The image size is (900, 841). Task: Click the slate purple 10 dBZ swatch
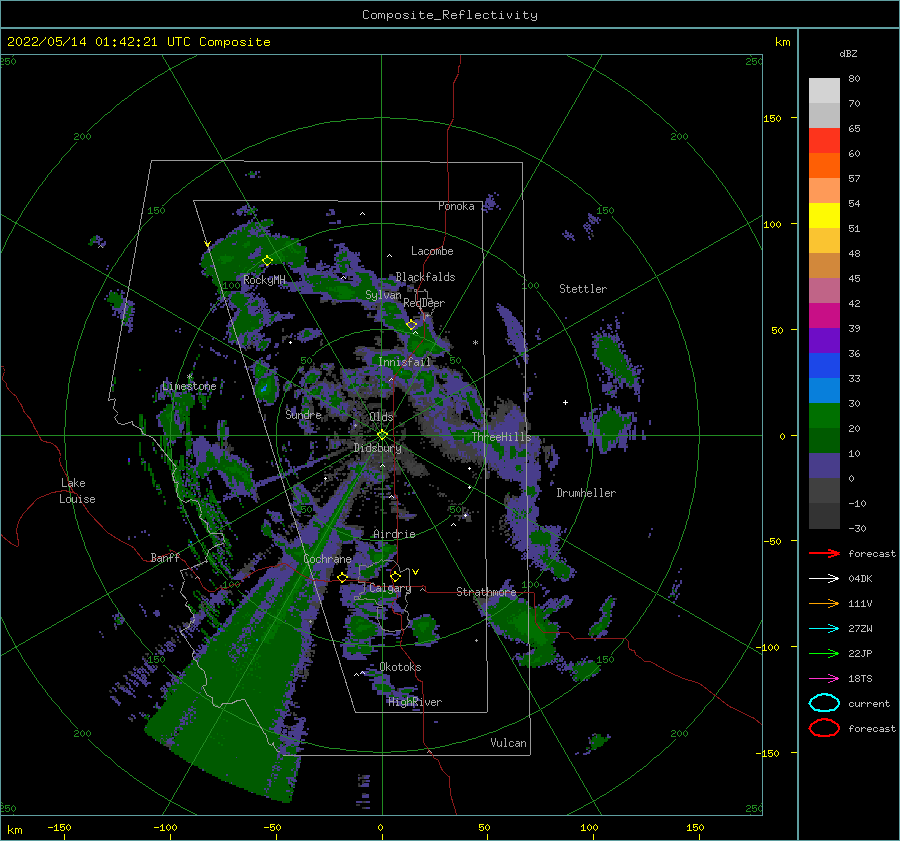(824, 466)
